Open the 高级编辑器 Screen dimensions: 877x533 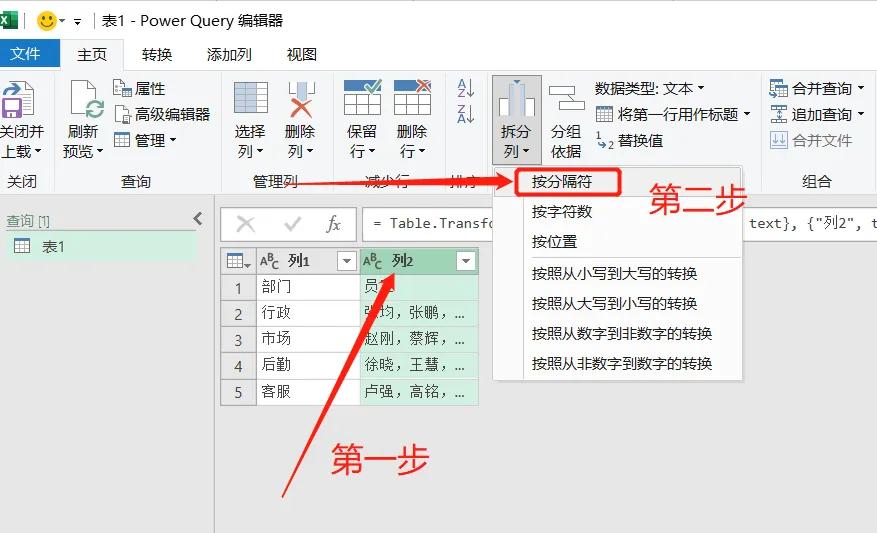pos(162,114)
